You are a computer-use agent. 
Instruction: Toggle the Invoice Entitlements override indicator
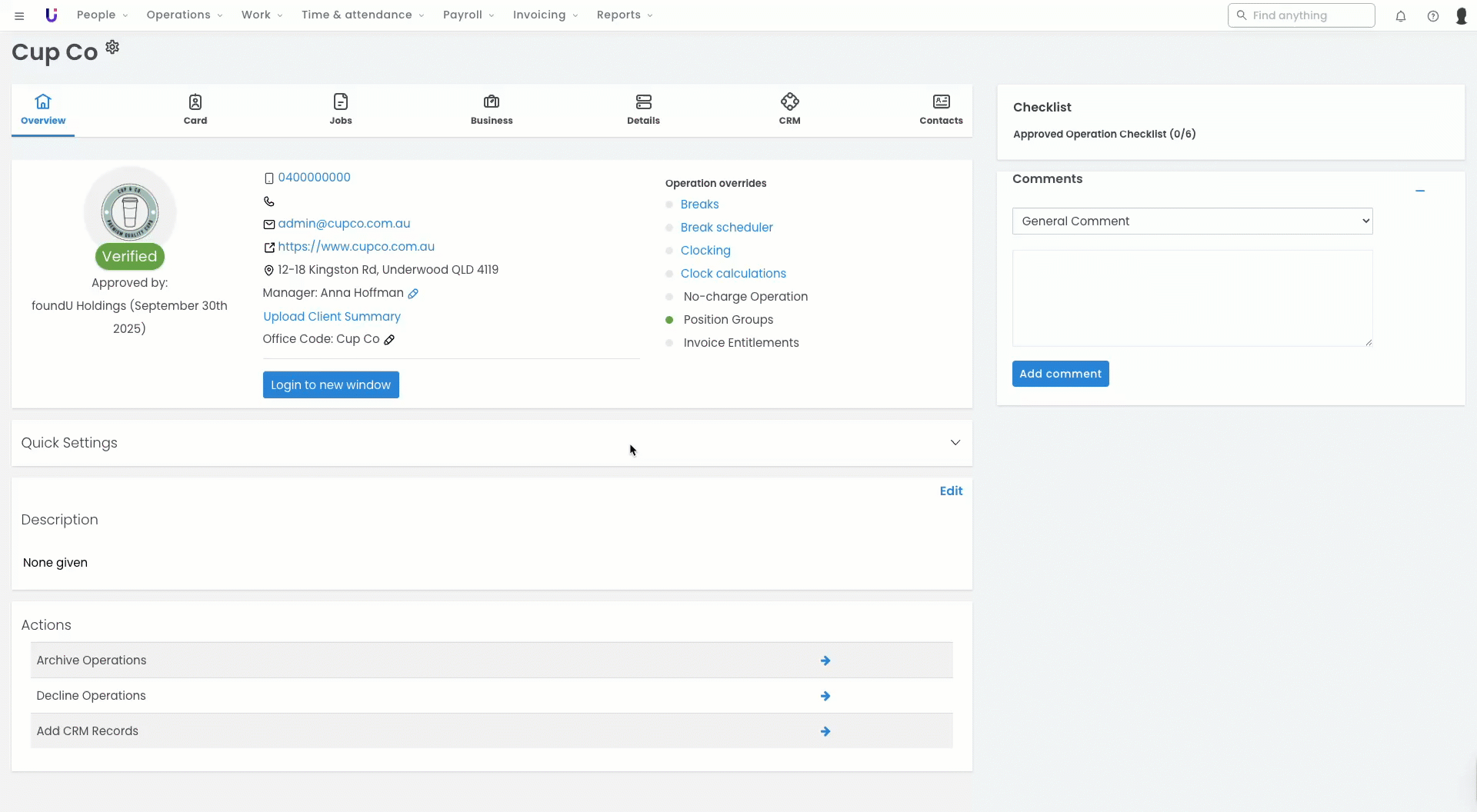669,343
